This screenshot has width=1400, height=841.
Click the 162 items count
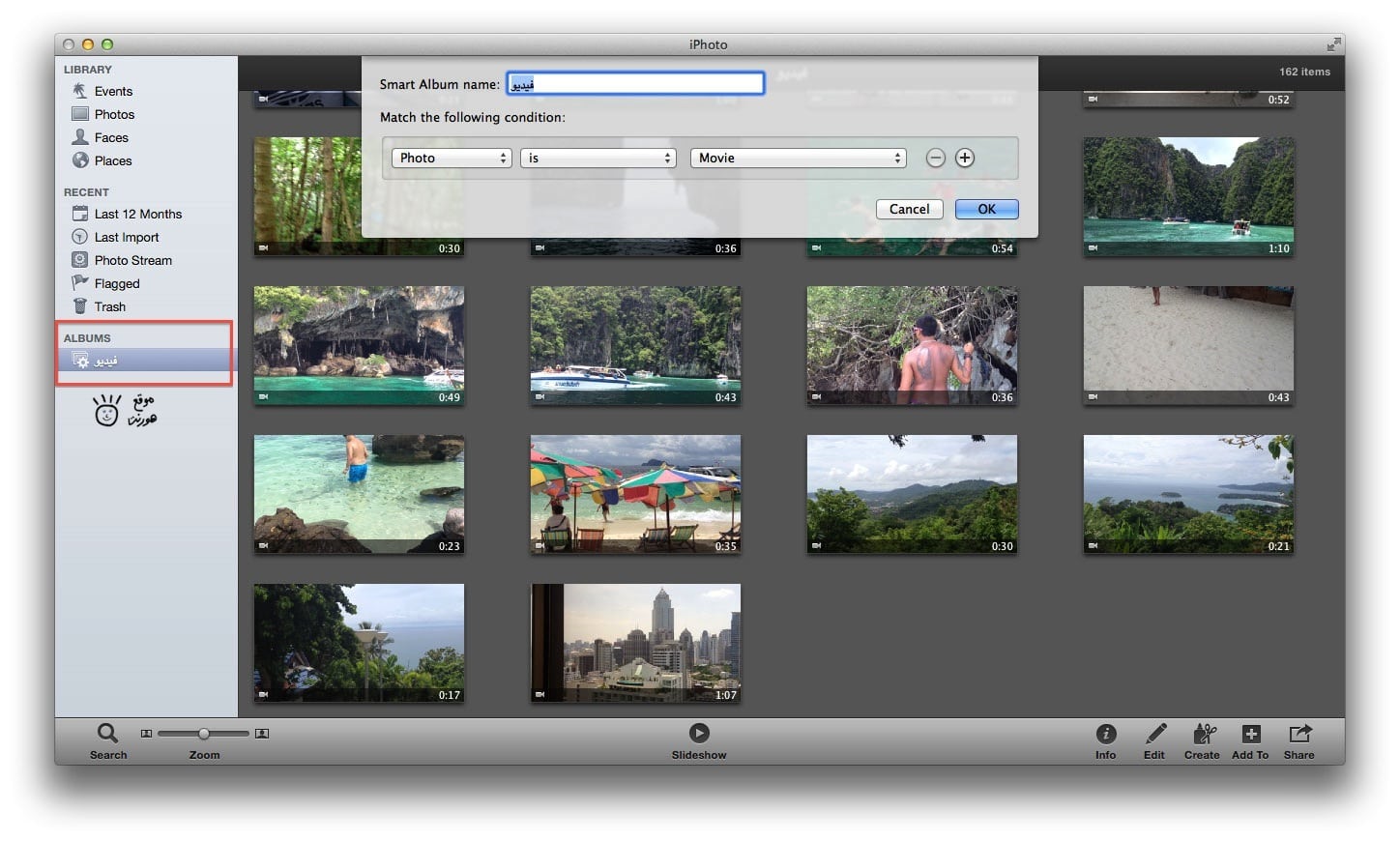[1304, 72]
